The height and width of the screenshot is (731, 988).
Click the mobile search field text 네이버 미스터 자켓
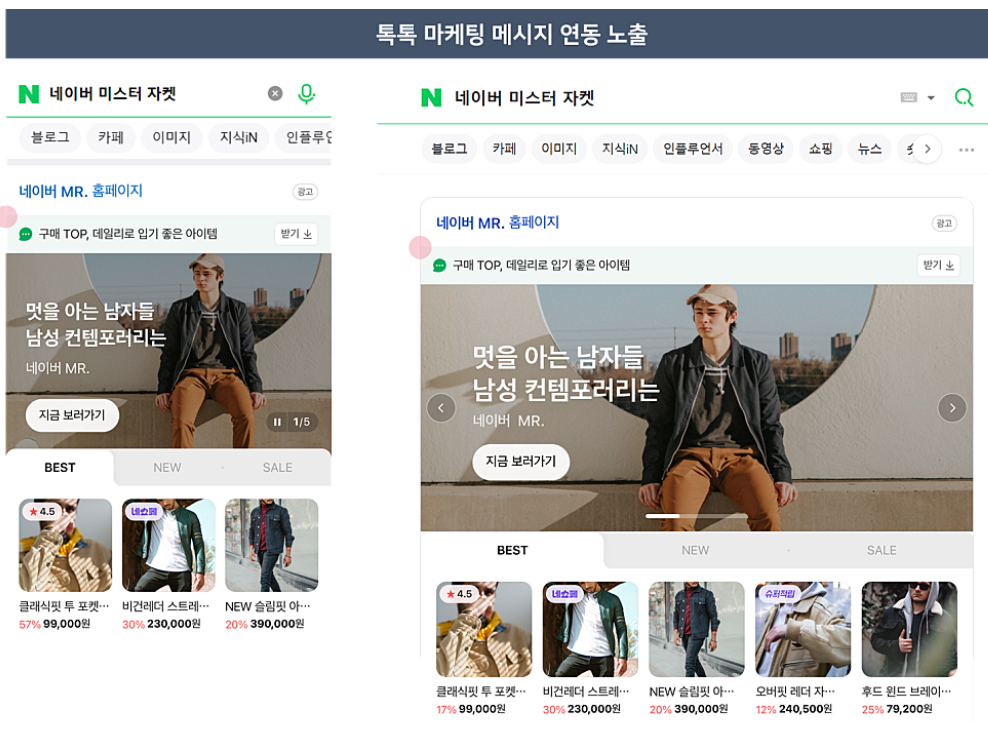[x=113, y=93]
